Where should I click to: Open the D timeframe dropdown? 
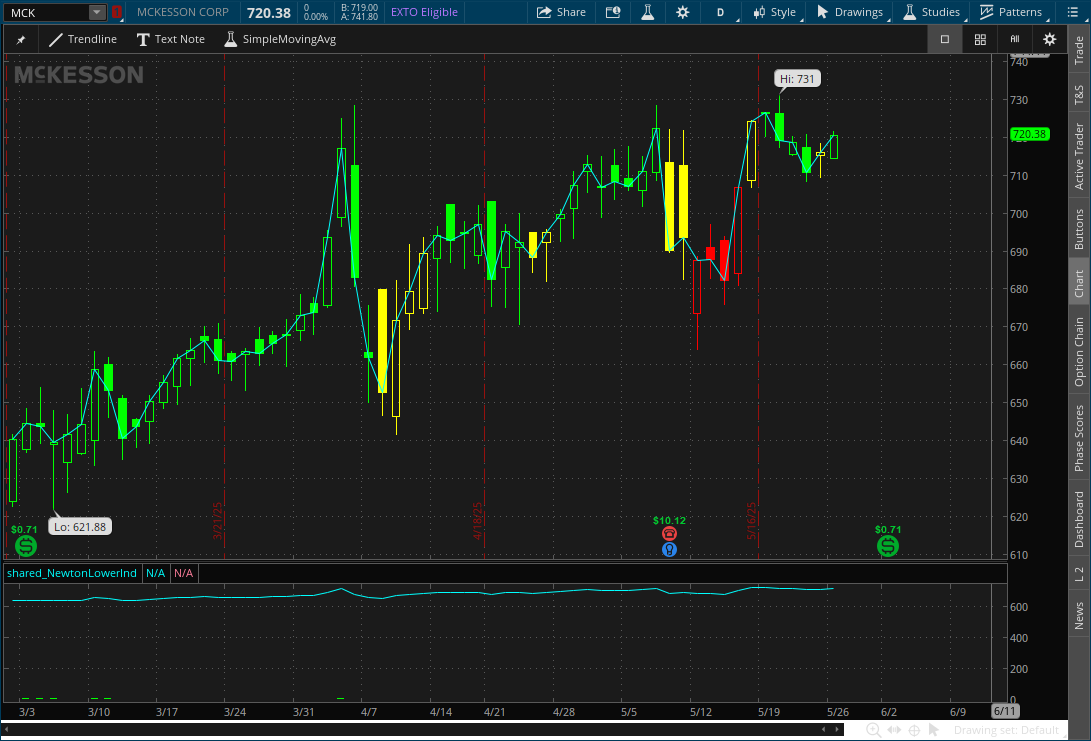tap(722, 13)
